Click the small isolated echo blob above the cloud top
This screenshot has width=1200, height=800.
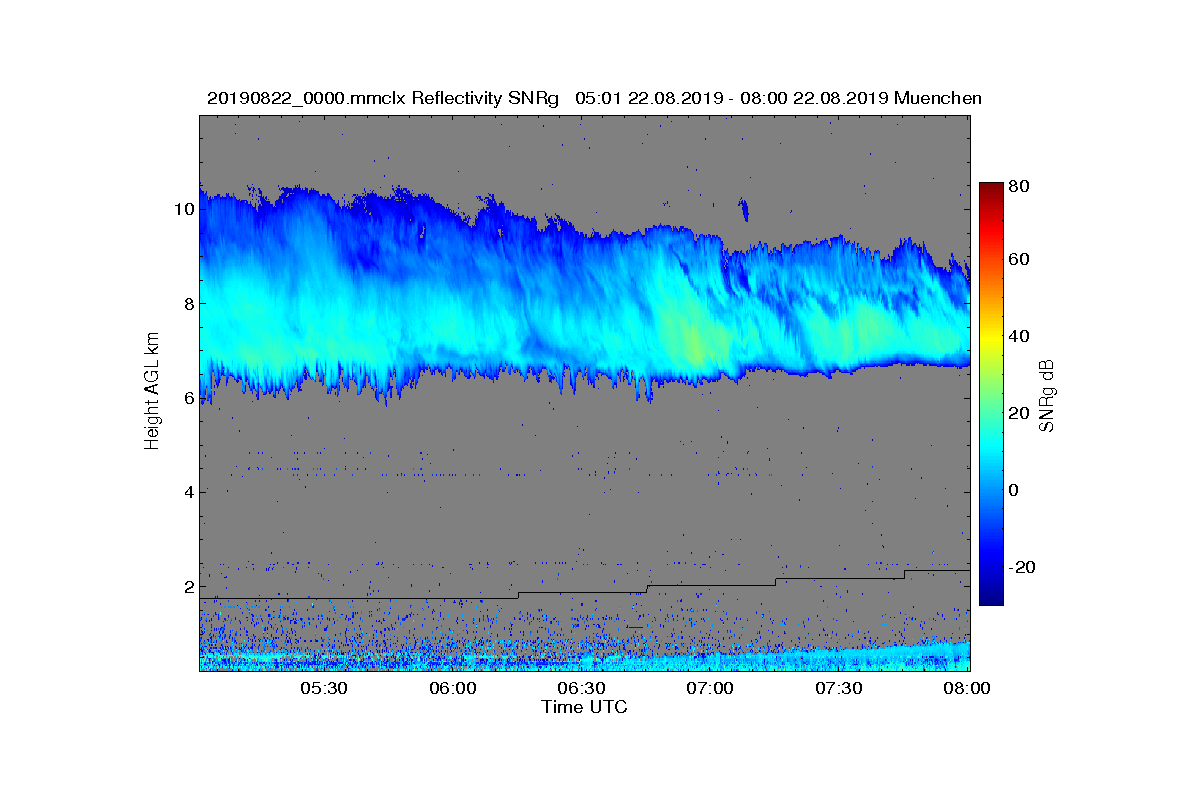pos(743,209)
